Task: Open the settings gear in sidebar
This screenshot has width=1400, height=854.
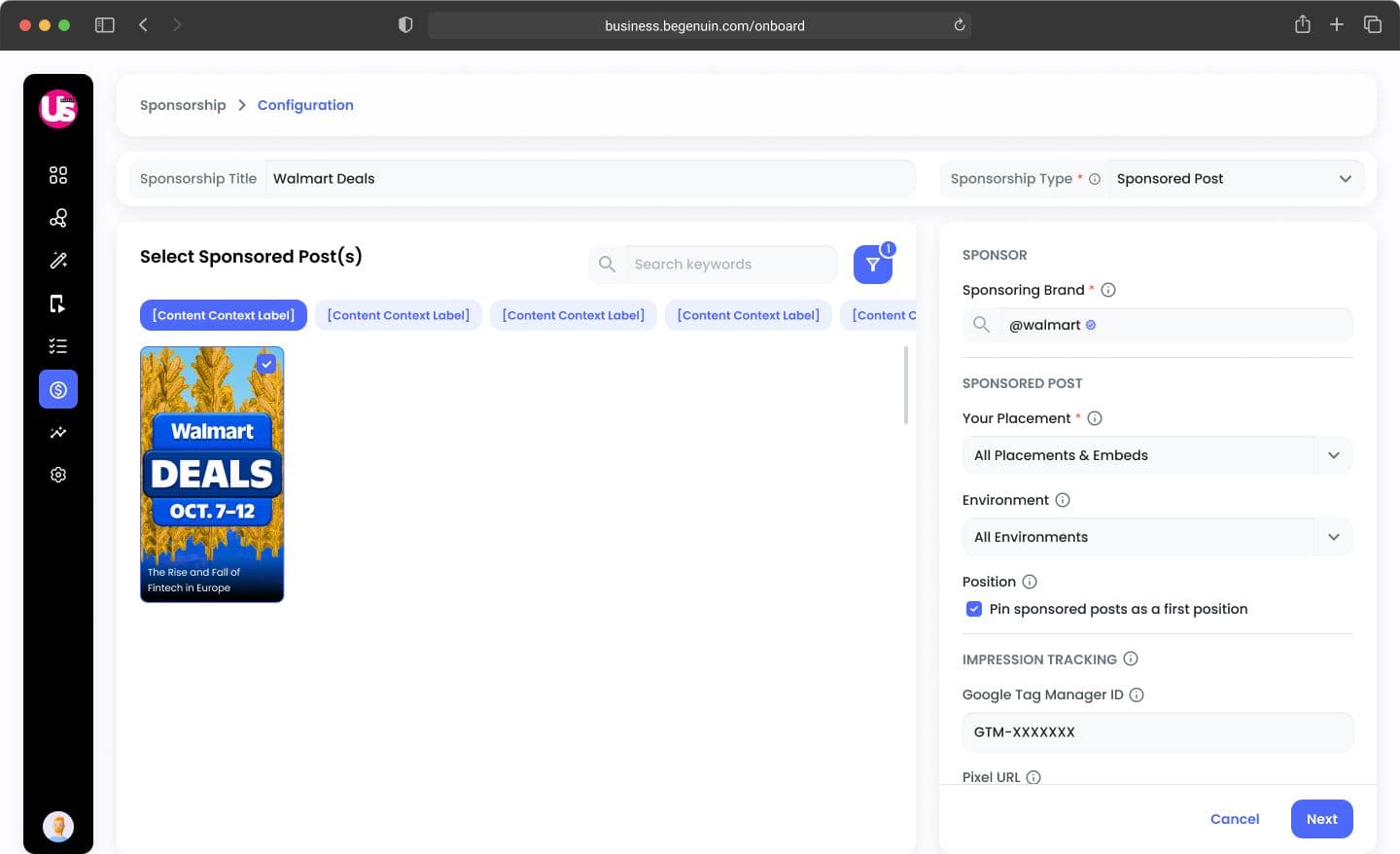Action: [x=58, y=475]
